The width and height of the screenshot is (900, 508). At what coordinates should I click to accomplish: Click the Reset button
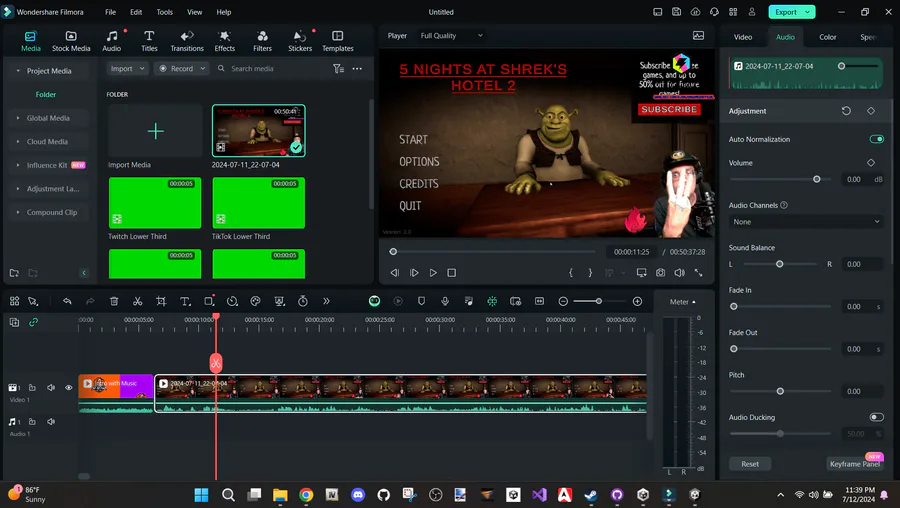750,464
